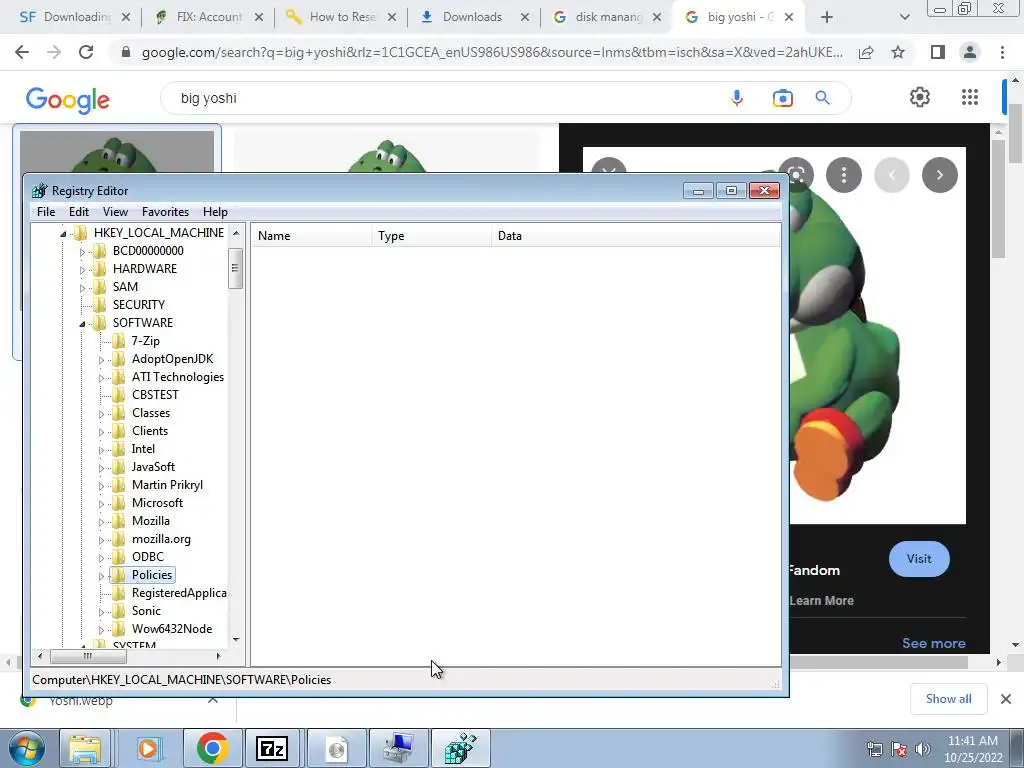The height and width of the screenshot is (768, 1024).
Task: Collapse the HKEY_LOCAL_MACHINE tree node
Action: pos(63,233)
